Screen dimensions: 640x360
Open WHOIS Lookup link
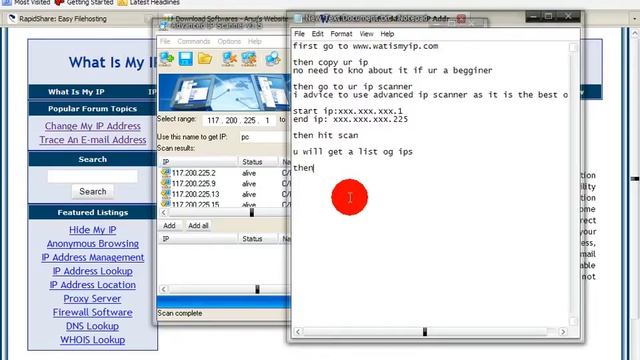pos(93,340)
